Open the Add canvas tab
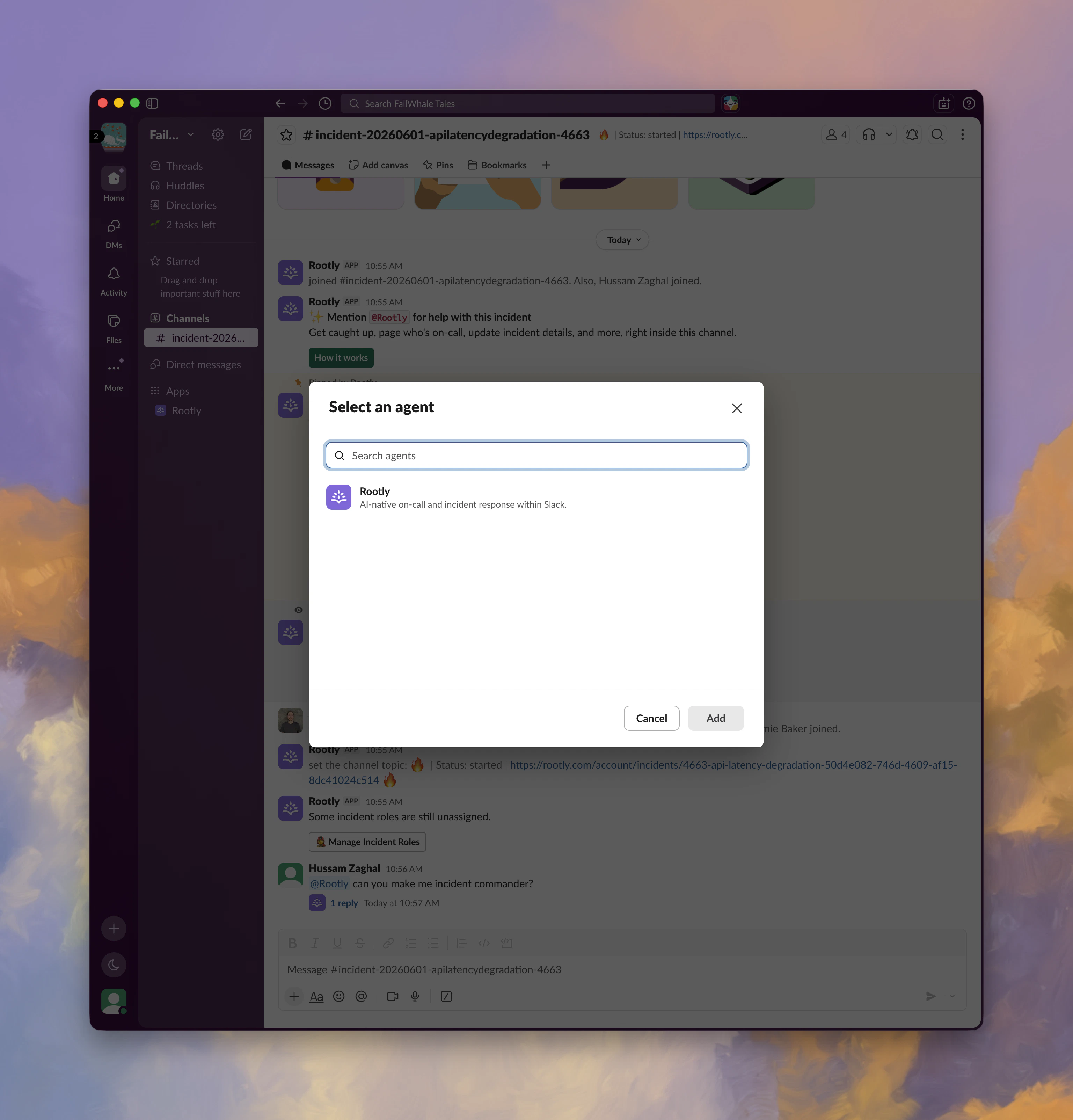Screen dimensions: 1073x1120 (378, 165)
